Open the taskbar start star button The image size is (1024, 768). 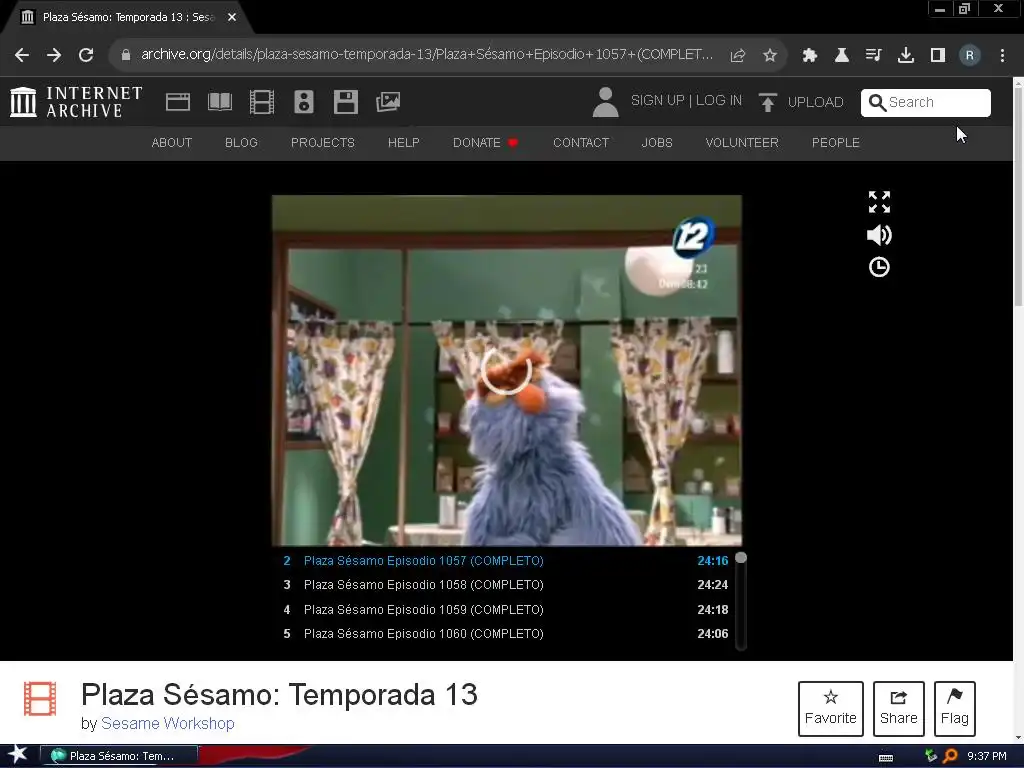(x=18, y=755)
